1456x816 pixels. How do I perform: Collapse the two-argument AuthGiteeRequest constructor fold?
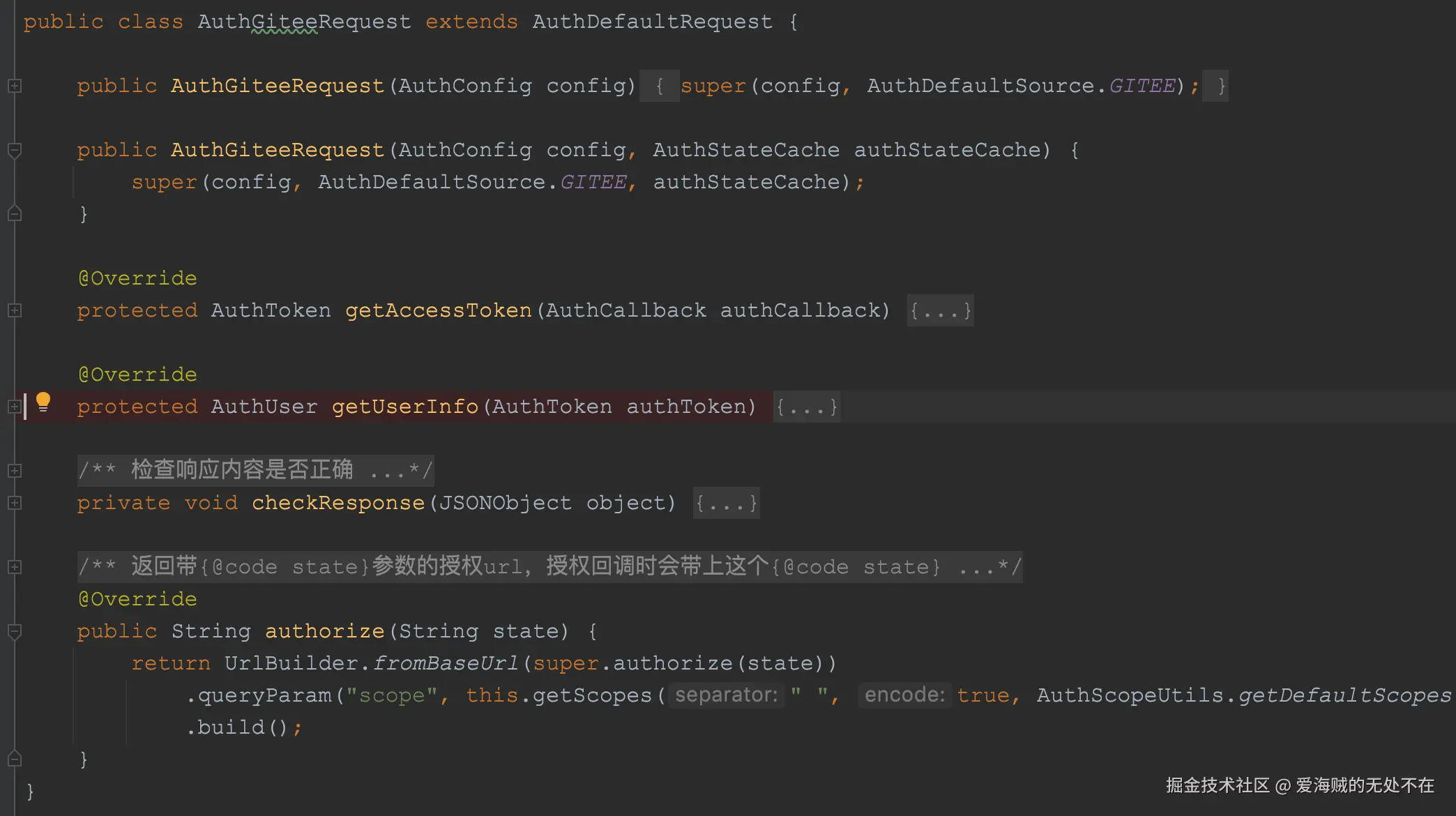point(15,150)
